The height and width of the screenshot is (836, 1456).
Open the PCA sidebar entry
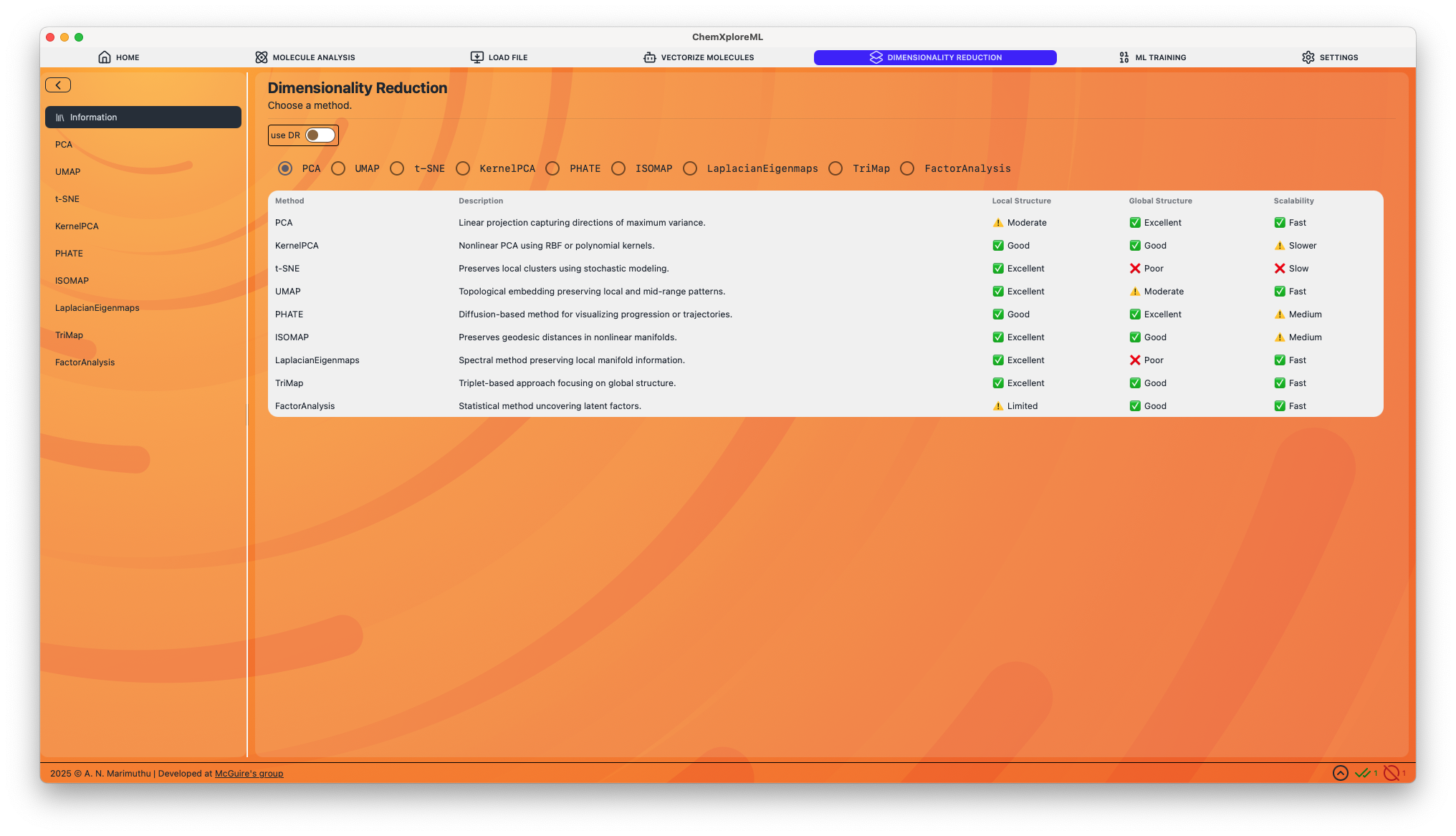click(x=143, y=145)
